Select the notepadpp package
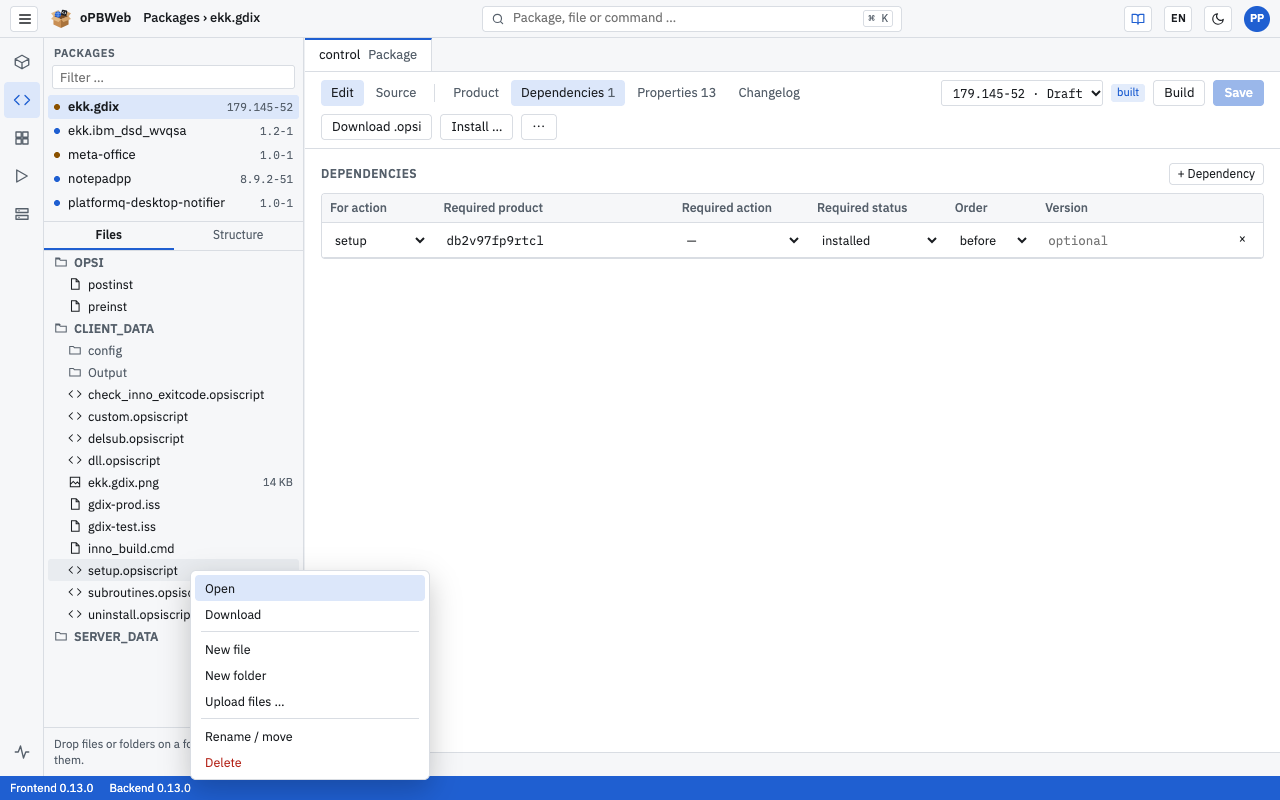The height and width of the screenshot is (800, 1280). click(x=173, y=179)
